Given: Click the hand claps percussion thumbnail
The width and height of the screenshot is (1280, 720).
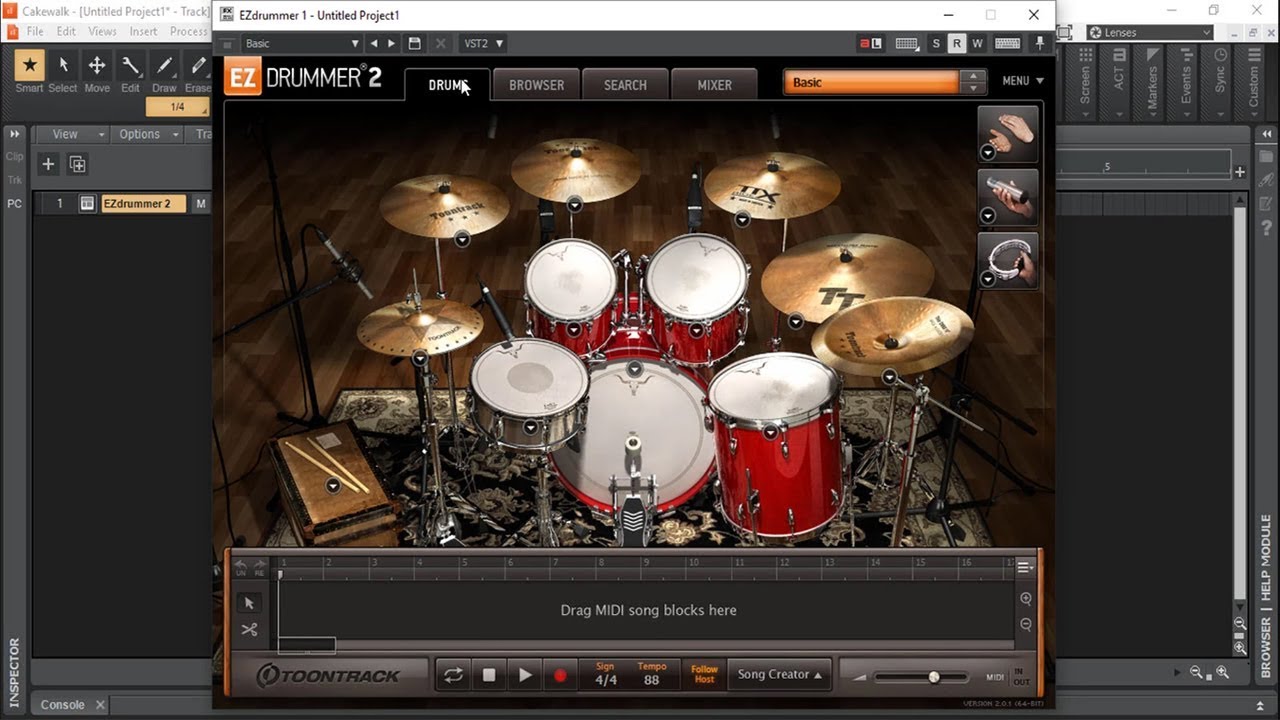Looking at the screenshot, I should [1008, 134].
